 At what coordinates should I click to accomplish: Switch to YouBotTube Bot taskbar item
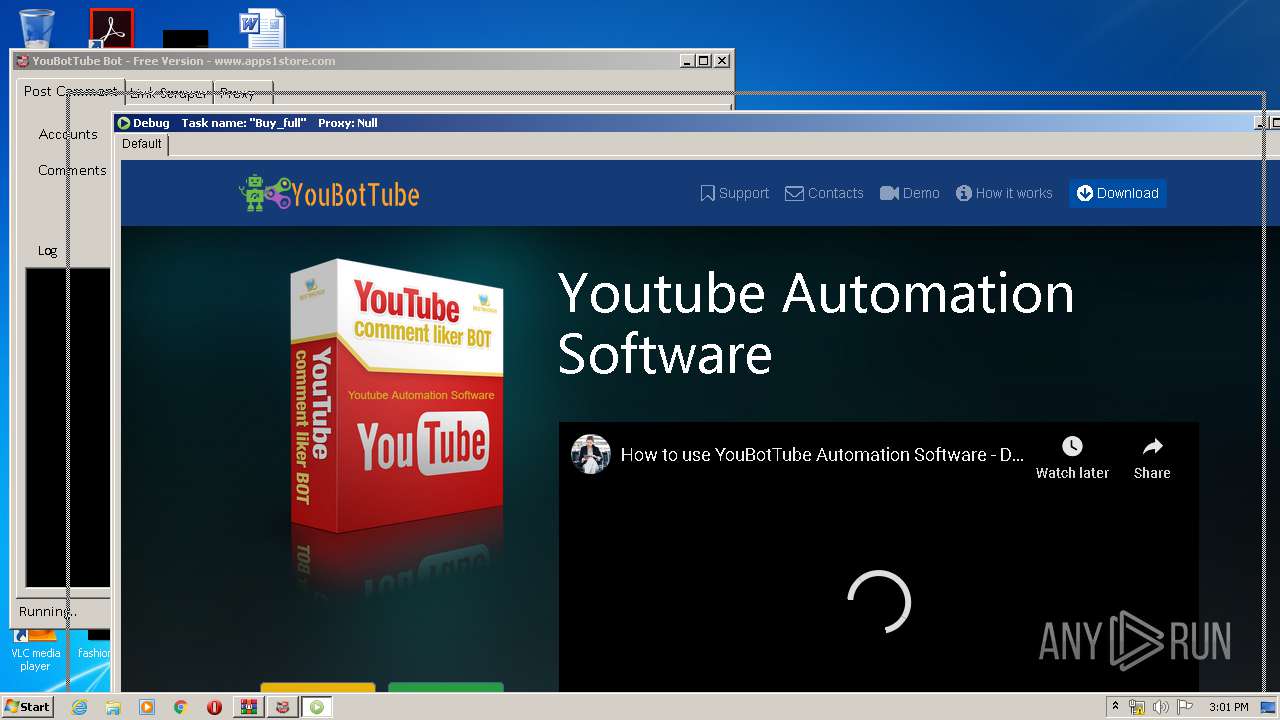pos(283,707)
